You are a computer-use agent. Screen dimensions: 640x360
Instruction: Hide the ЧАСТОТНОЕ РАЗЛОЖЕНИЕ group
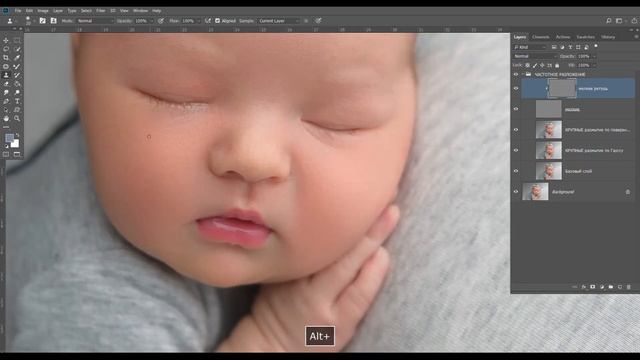coord(516,74)
